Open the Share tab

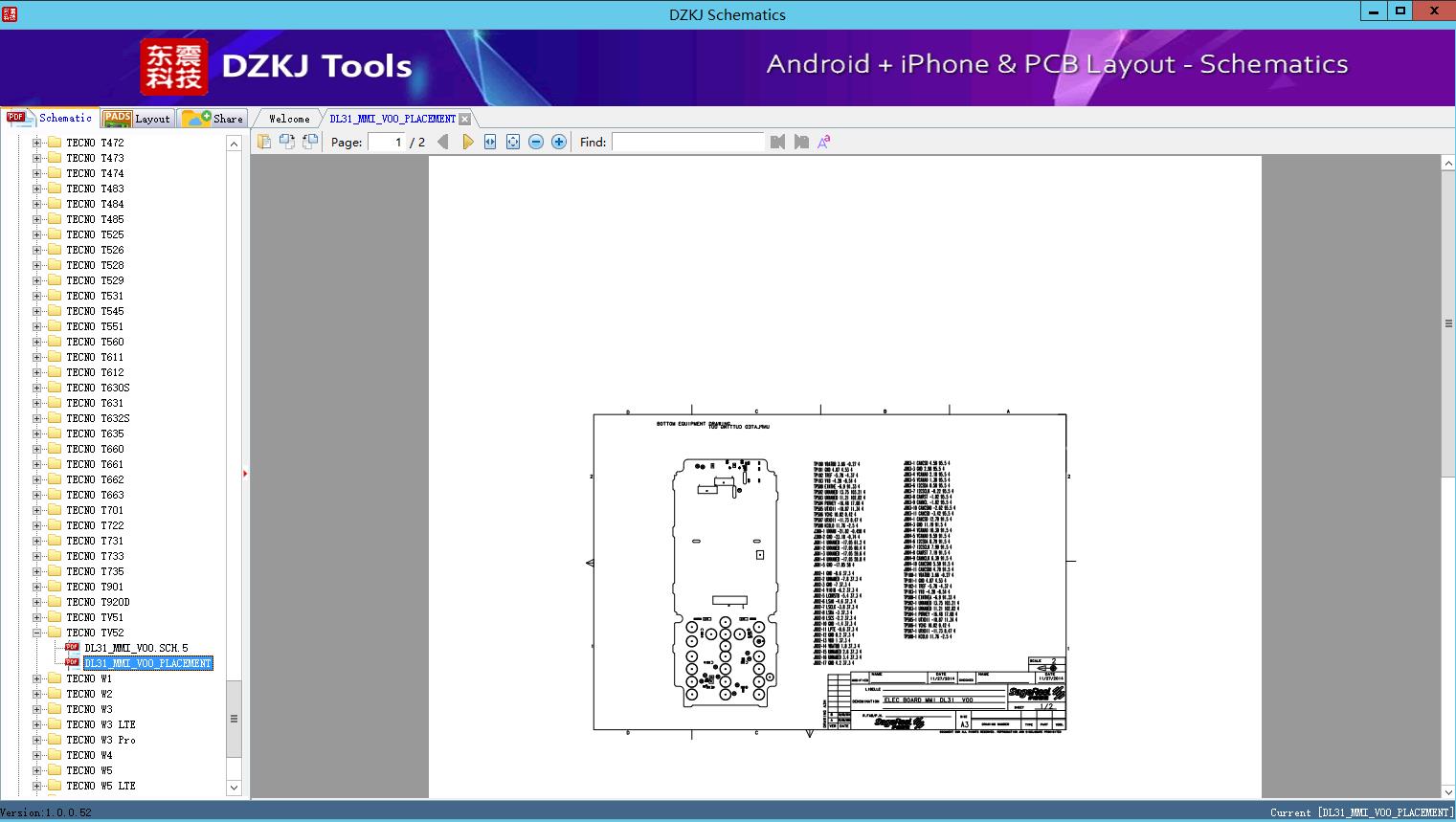(213, 119)
